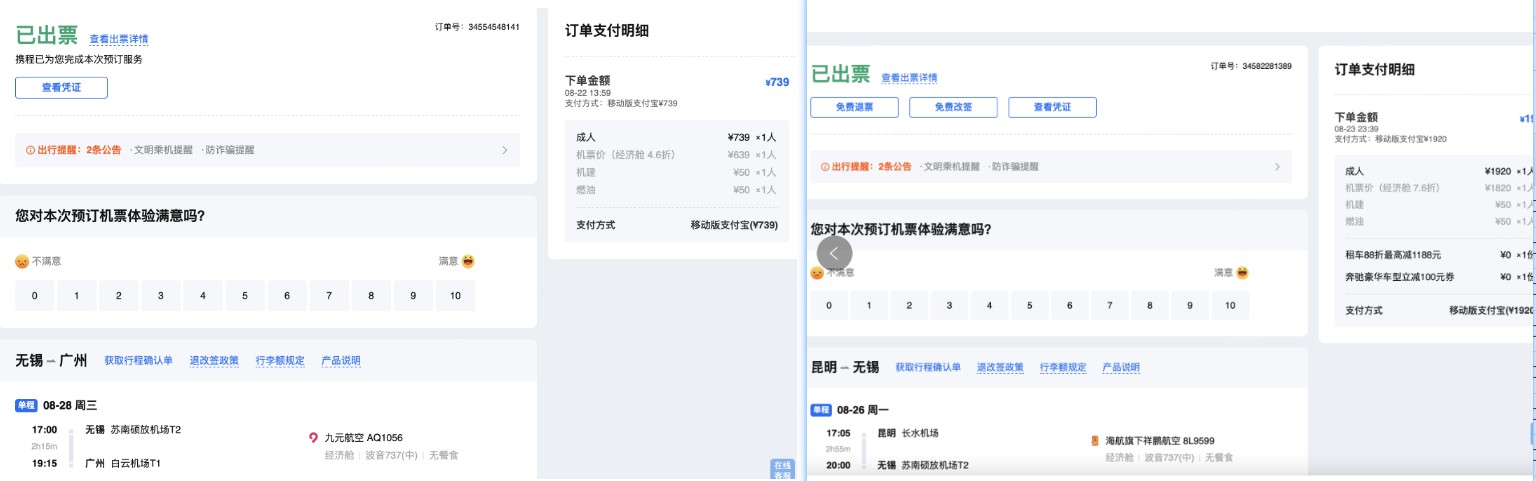1536x481 pixels.
Task: Click the 海航旗下祥鹏航空 airline logo icon
Action: point(1095,440)
